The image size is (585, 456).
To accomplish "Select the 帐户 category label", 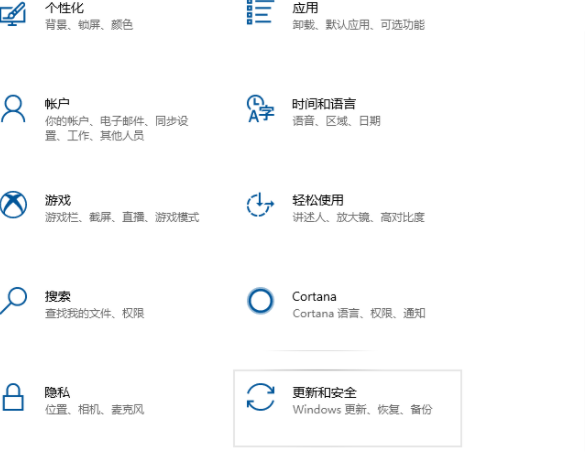I will click(x=57, y=104).
